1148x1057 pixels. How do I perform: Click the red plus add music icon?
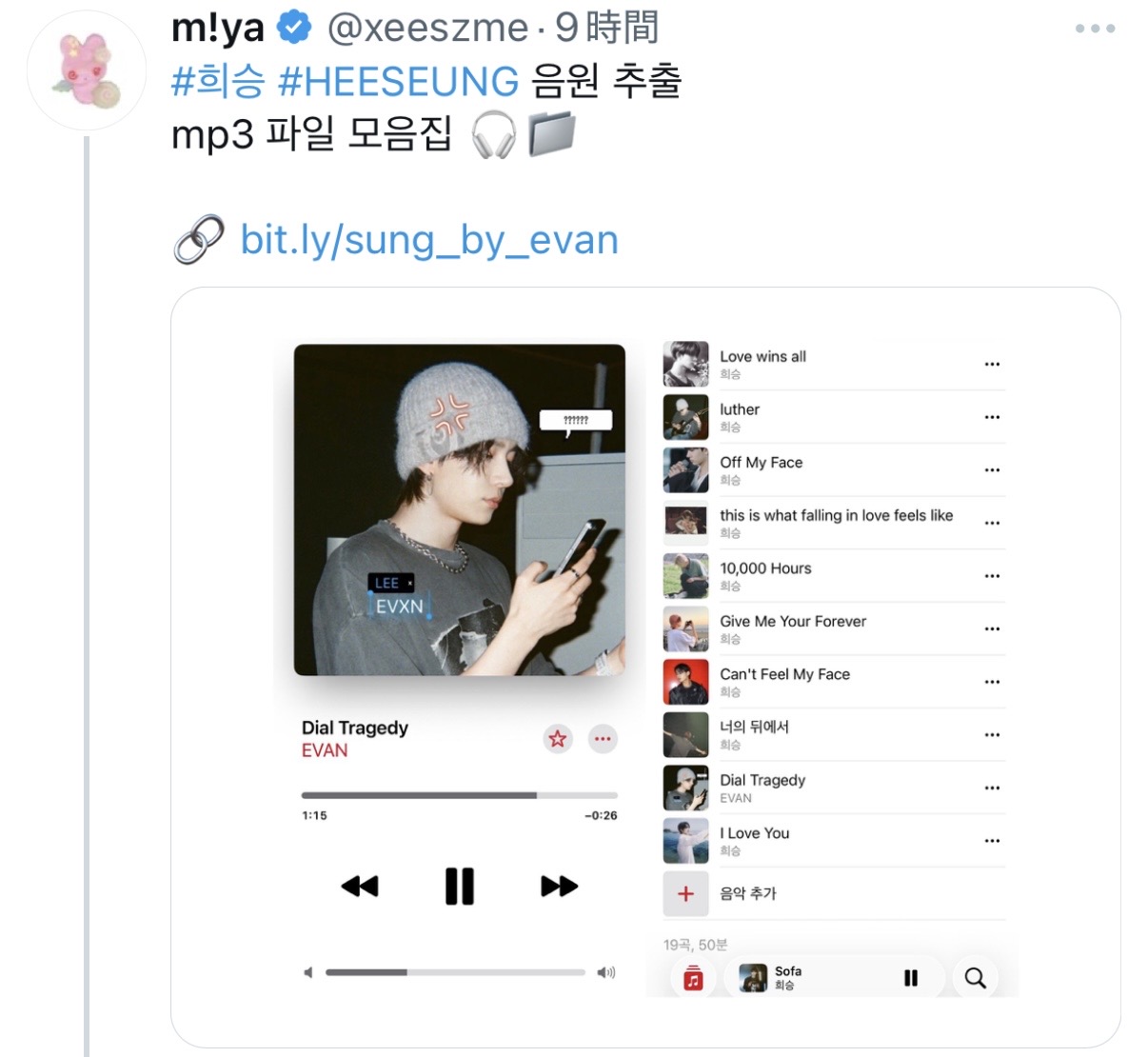pyautogui.click(x=685, y=893)
